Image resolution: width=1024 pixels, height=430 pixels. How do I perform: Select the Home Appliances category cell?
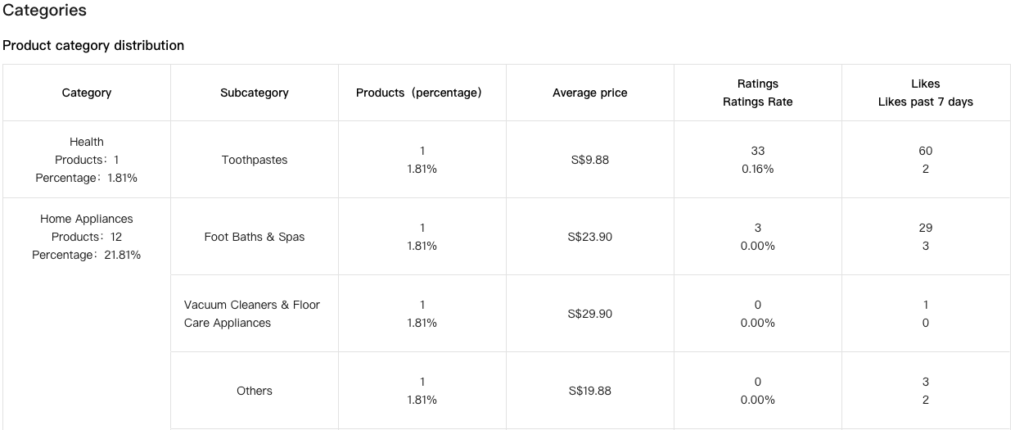(x=87, y=236)
